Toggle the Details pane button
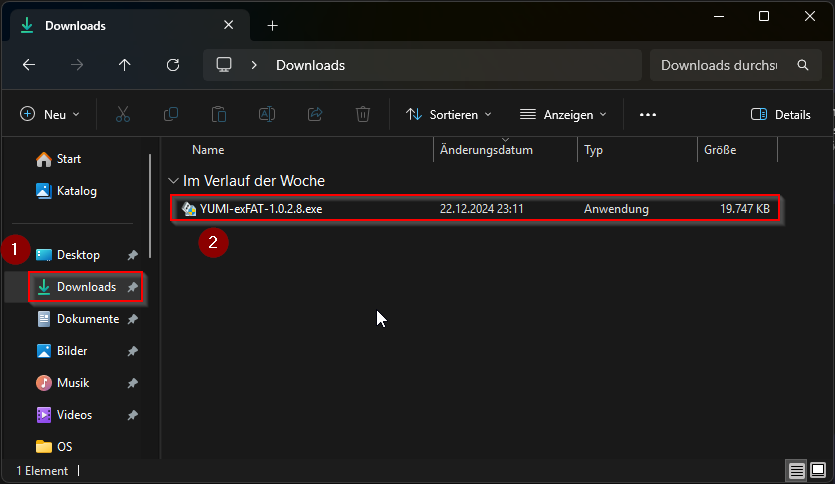835x484 pixels. click(x=780, y=114)
